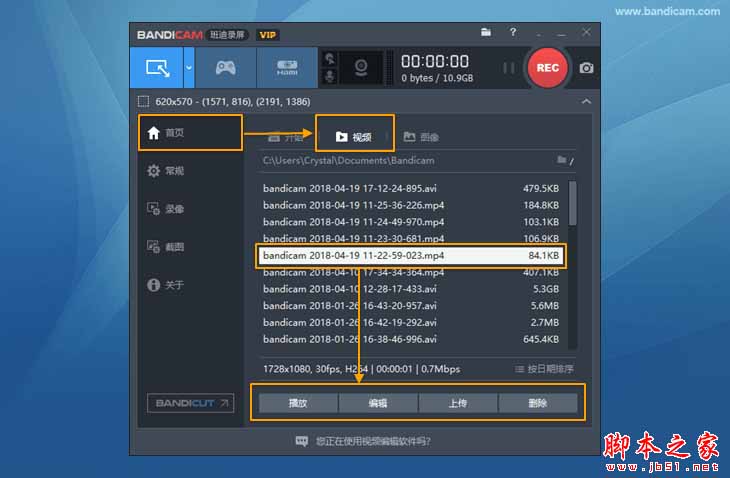Collapse the panel with the chevron arrow
Viewport: 730px width, 478px height.
[586, 101]
